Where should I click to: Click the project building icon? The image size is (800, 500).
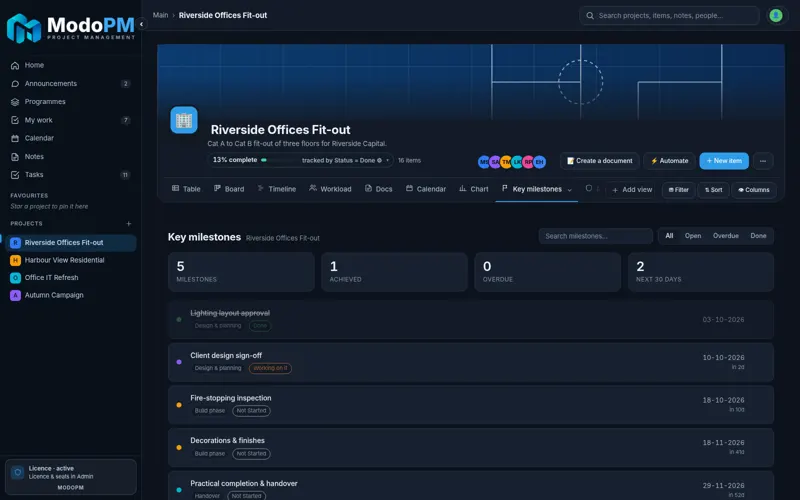pyautogui.click(x=184, y=120)
